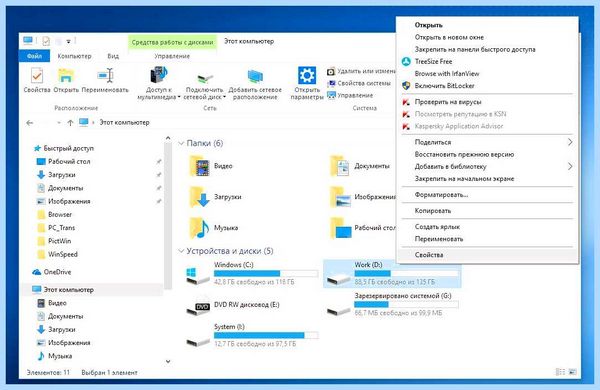Select Quick access (Быстрый доступ) in sidebar
This screenshot has height=390, width=600.
click(x=64, y=148)
